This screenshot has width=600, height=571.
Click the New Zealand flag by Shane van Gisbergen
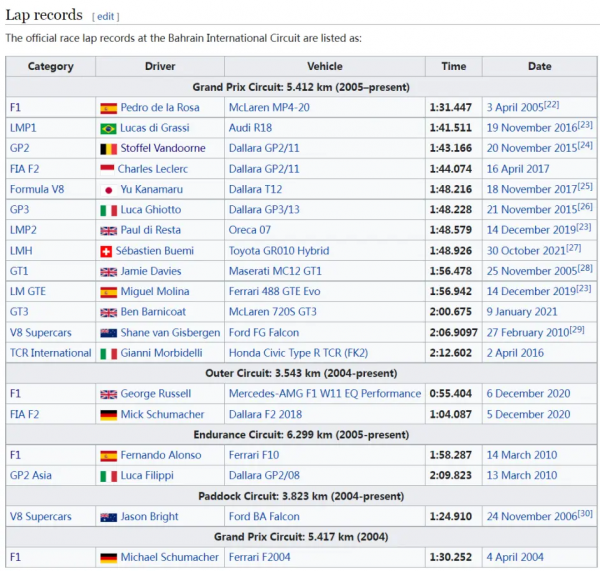coord(108,332)
